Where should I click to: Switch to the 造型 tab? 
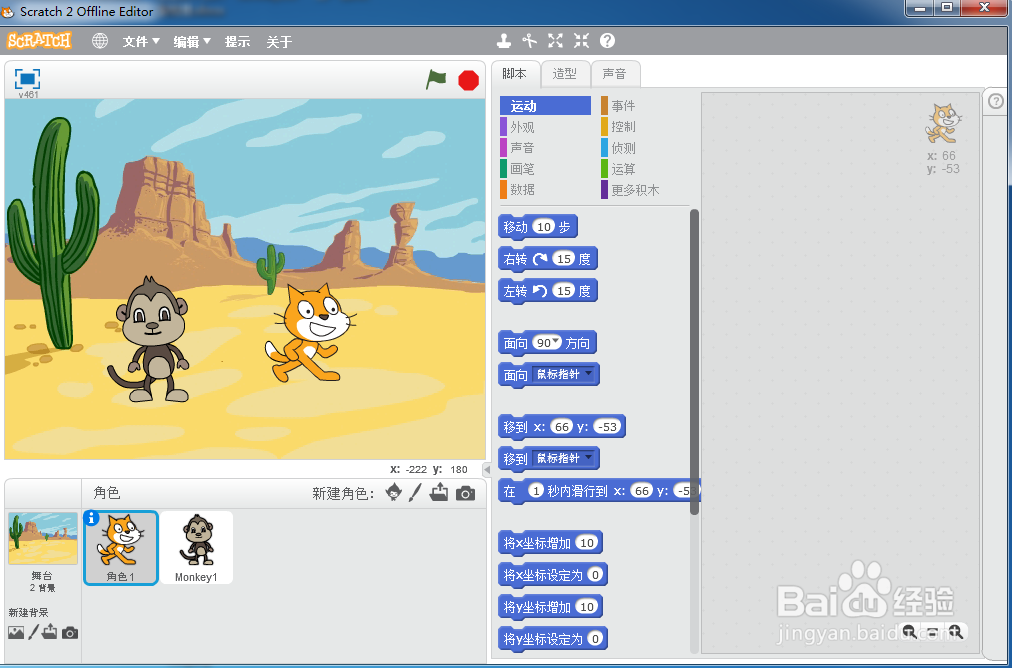point(565,74)
